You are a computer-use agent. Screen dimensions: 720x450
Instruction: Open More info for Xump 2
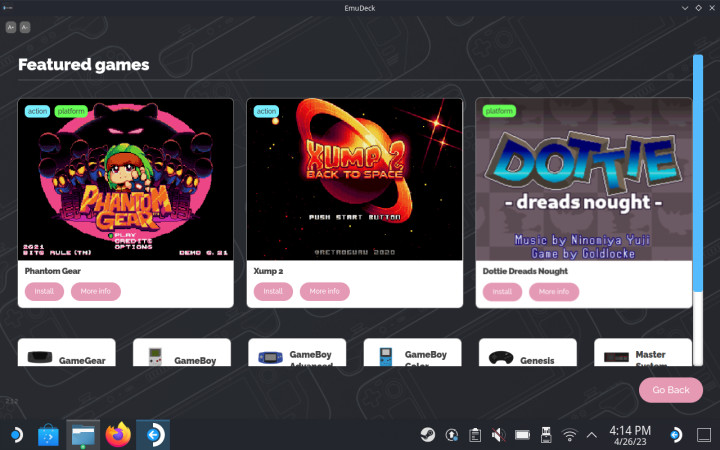tap(325, 291)
